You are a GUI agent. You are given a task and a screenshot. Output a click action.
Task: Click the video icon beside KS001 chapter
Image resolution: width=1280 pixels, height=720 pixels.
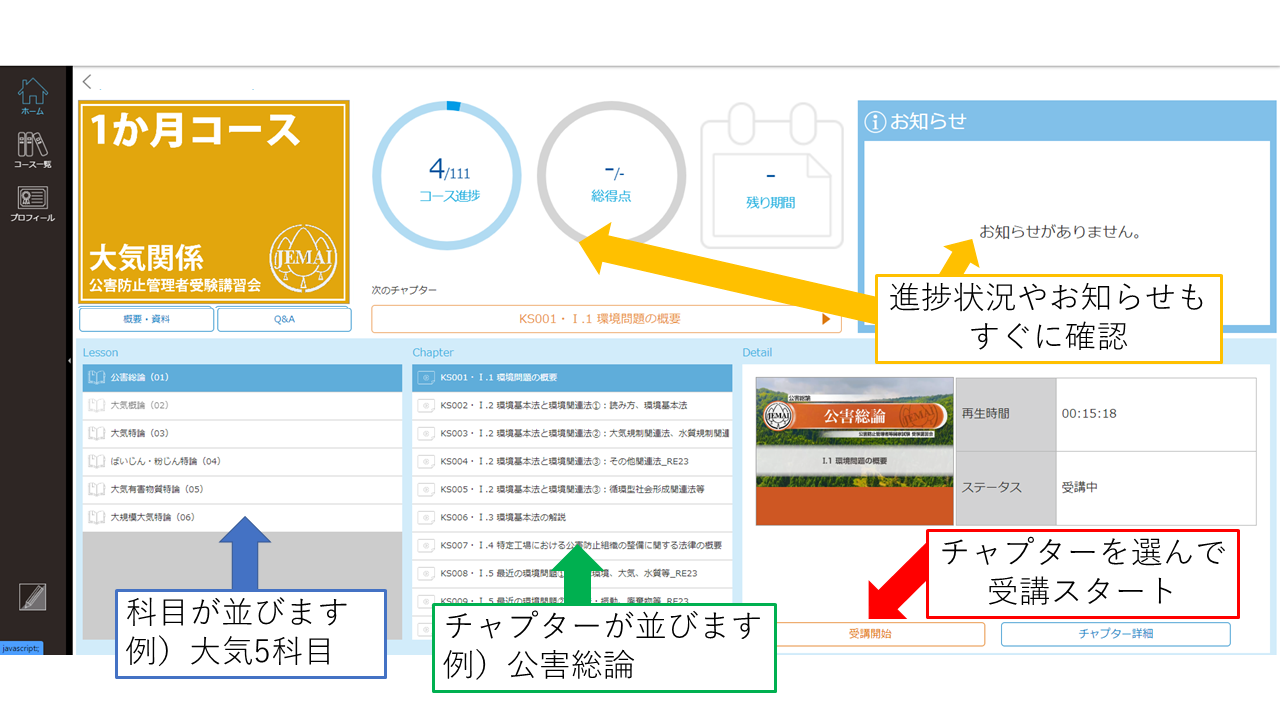coord(425,378)
